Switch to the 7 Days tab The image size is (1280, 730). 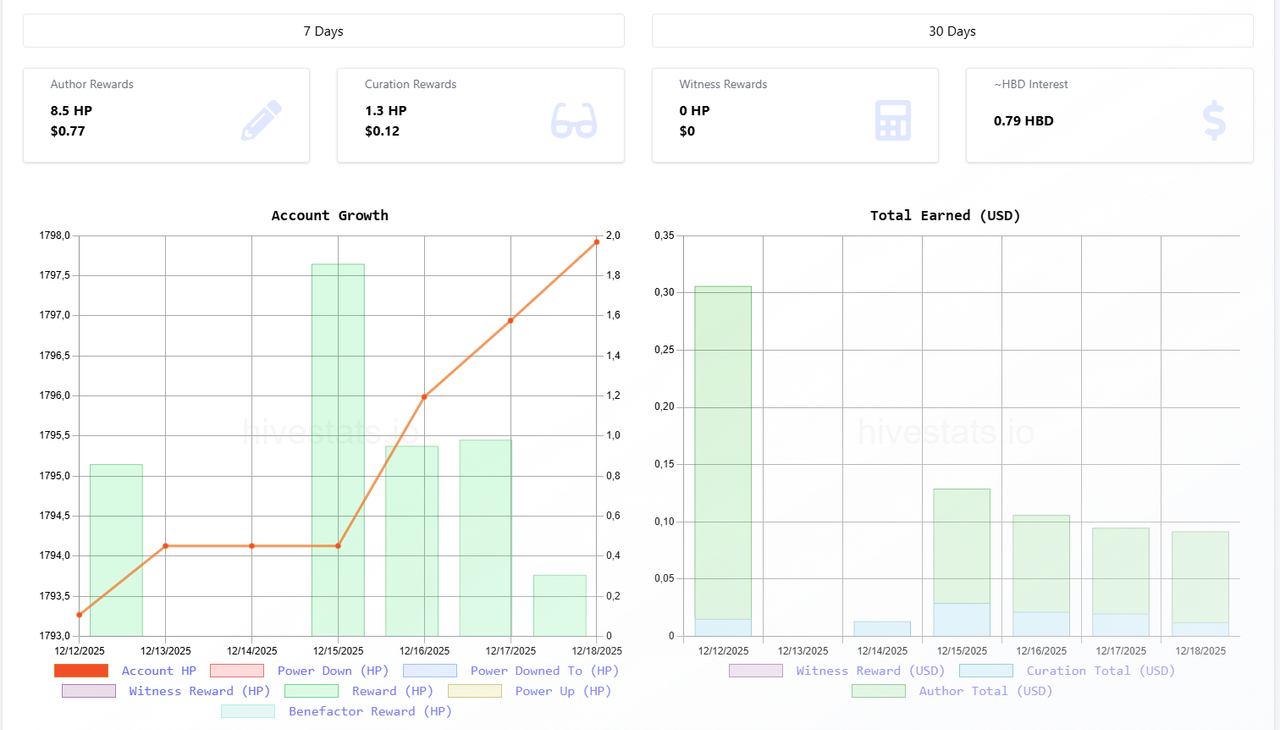coord(323,31)
